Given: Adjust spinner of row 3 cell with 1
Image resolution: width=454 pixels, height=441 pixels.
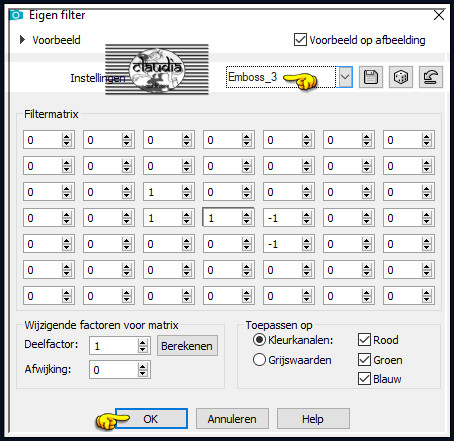Looking at the screenshot, I should point(187,192).
